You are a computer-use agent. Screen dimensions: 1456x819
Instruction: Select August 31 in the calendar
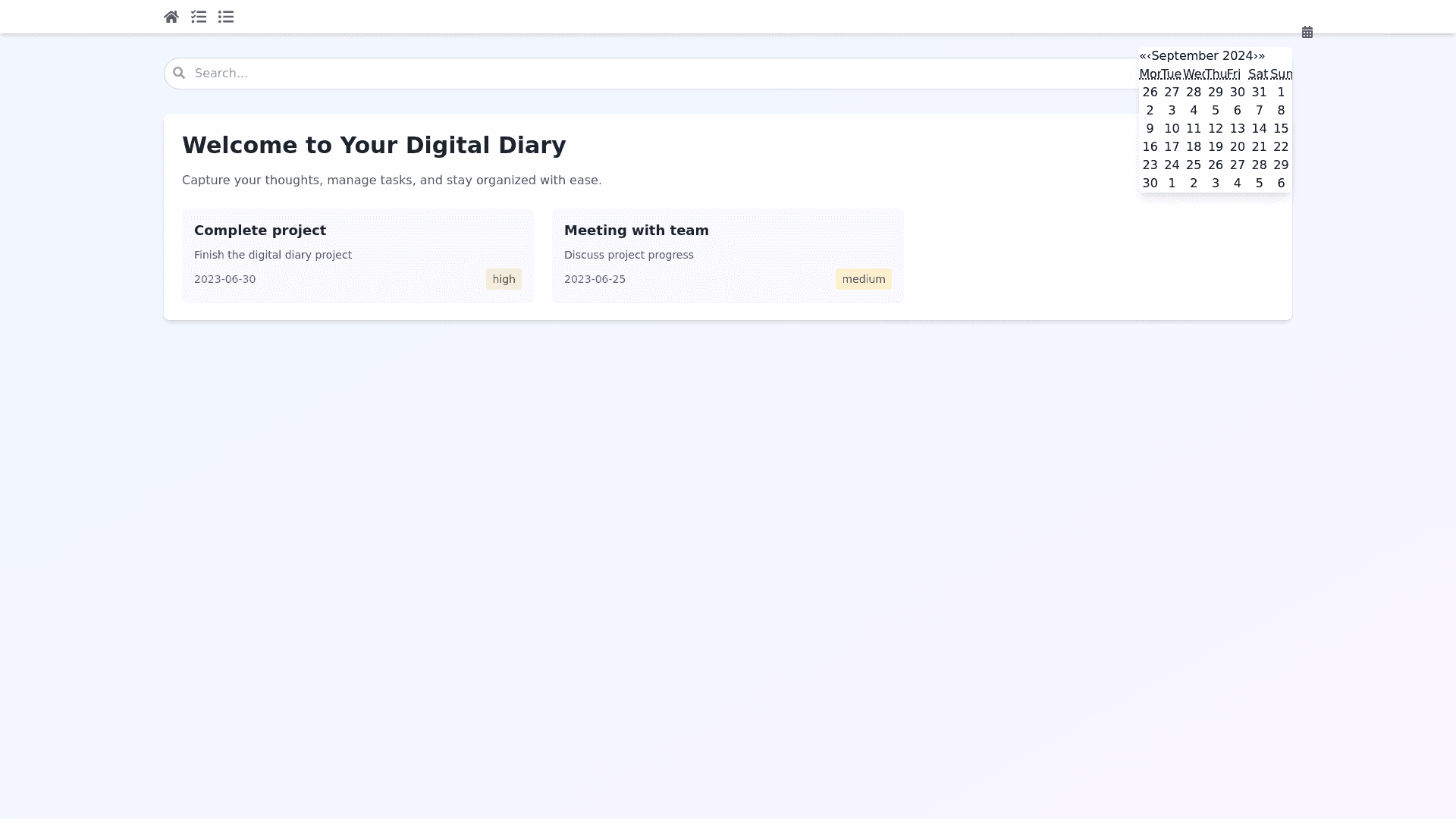pyautogui.click(x=1259, y=93)
